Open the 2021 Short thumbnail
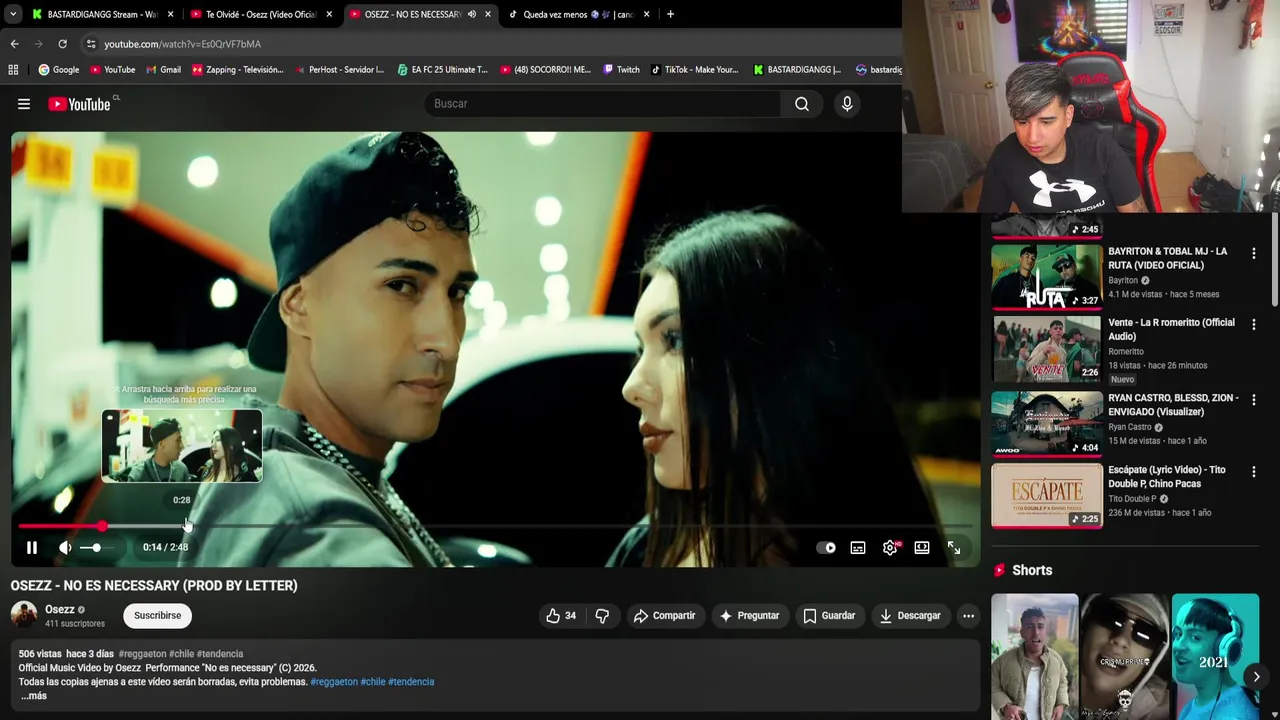The width and height of the screenshot is (1280, 720). (x=1215, y=656)
